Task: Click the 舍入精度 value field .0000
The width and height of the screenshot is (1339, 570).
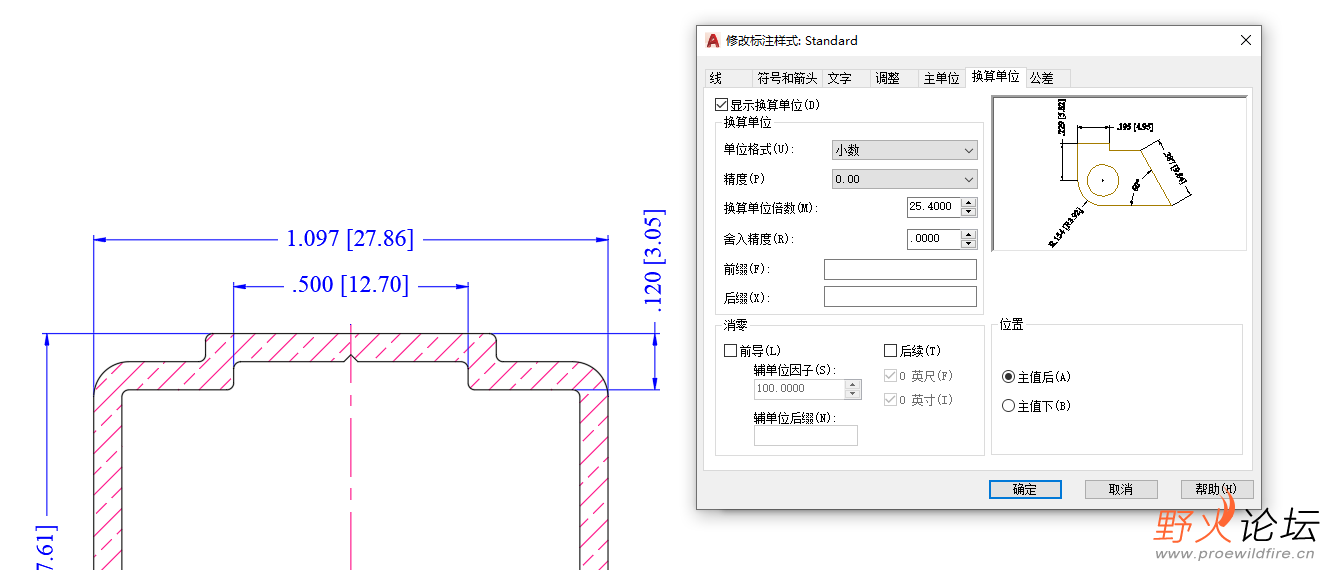Action: 933,239
